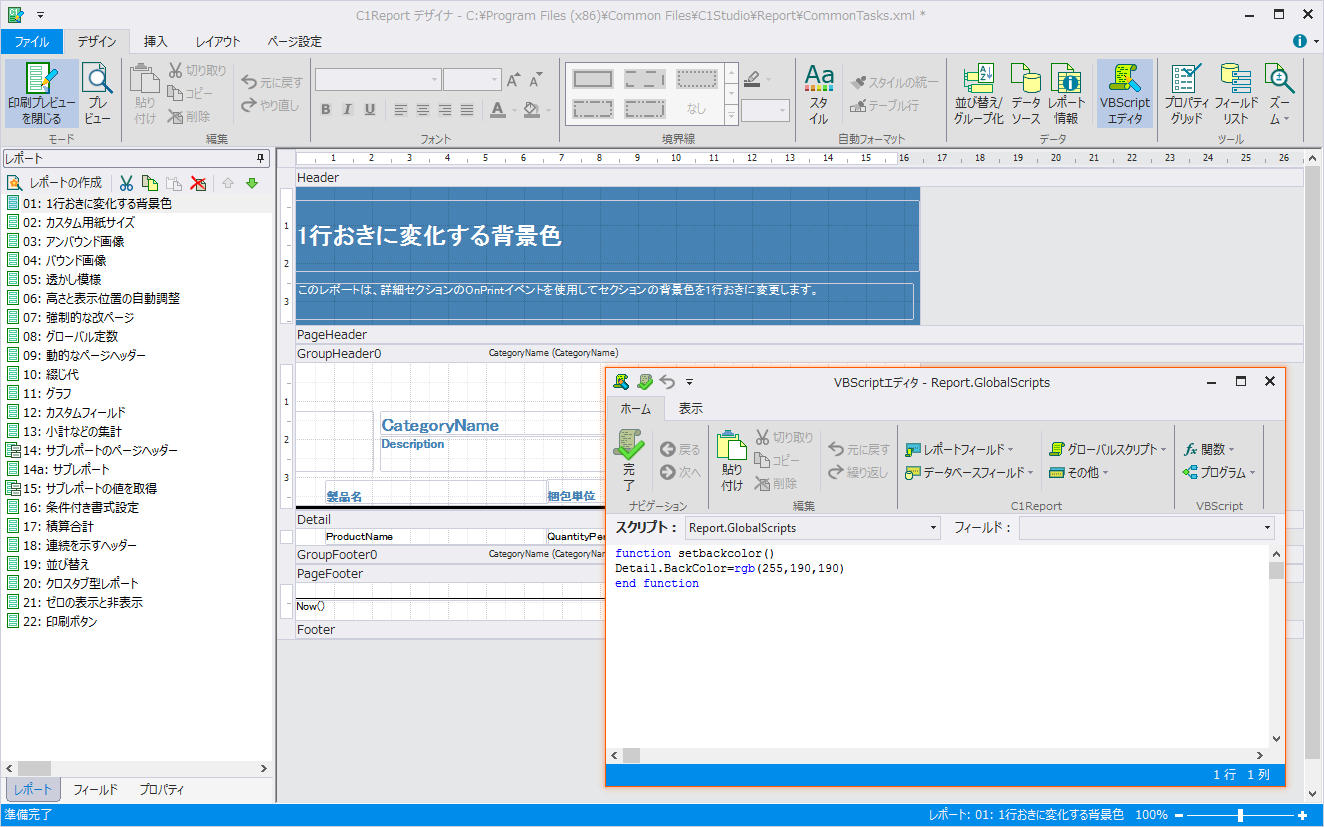The height and width of the screenshot is (827, 1324).
Task: Open the Style gallery button
Action: coord(819,93)
